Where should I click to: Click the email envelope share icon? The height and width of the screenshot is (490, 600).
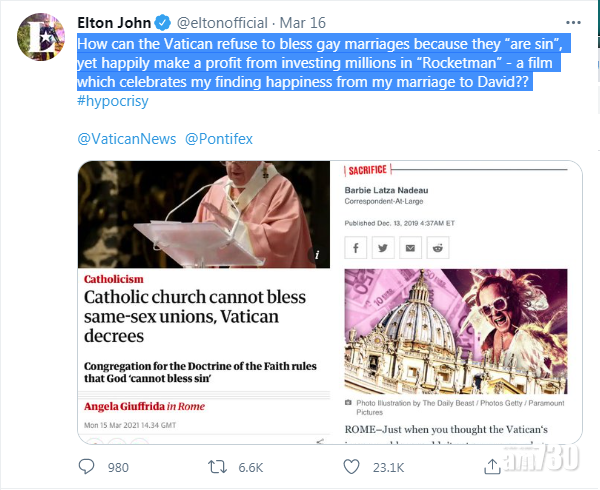point(412,246)
